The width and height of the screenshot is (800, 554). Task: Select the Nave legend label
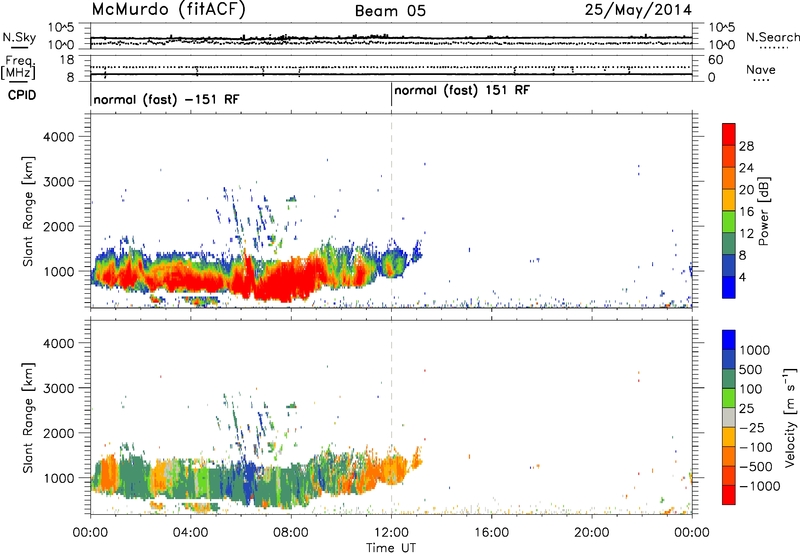(x=761, y=70)
